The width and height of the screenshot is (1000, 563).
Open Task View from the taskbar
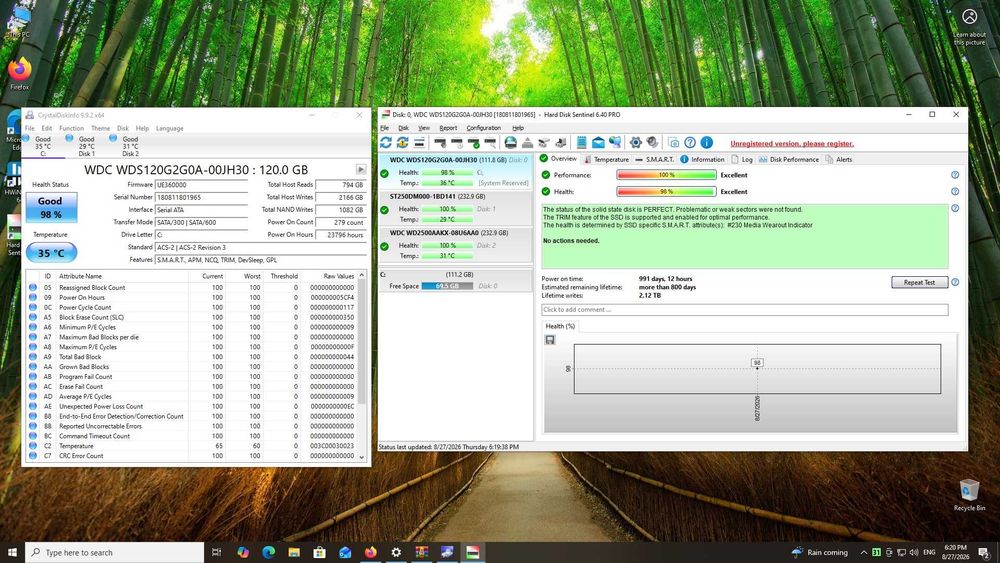click(216, 552)
